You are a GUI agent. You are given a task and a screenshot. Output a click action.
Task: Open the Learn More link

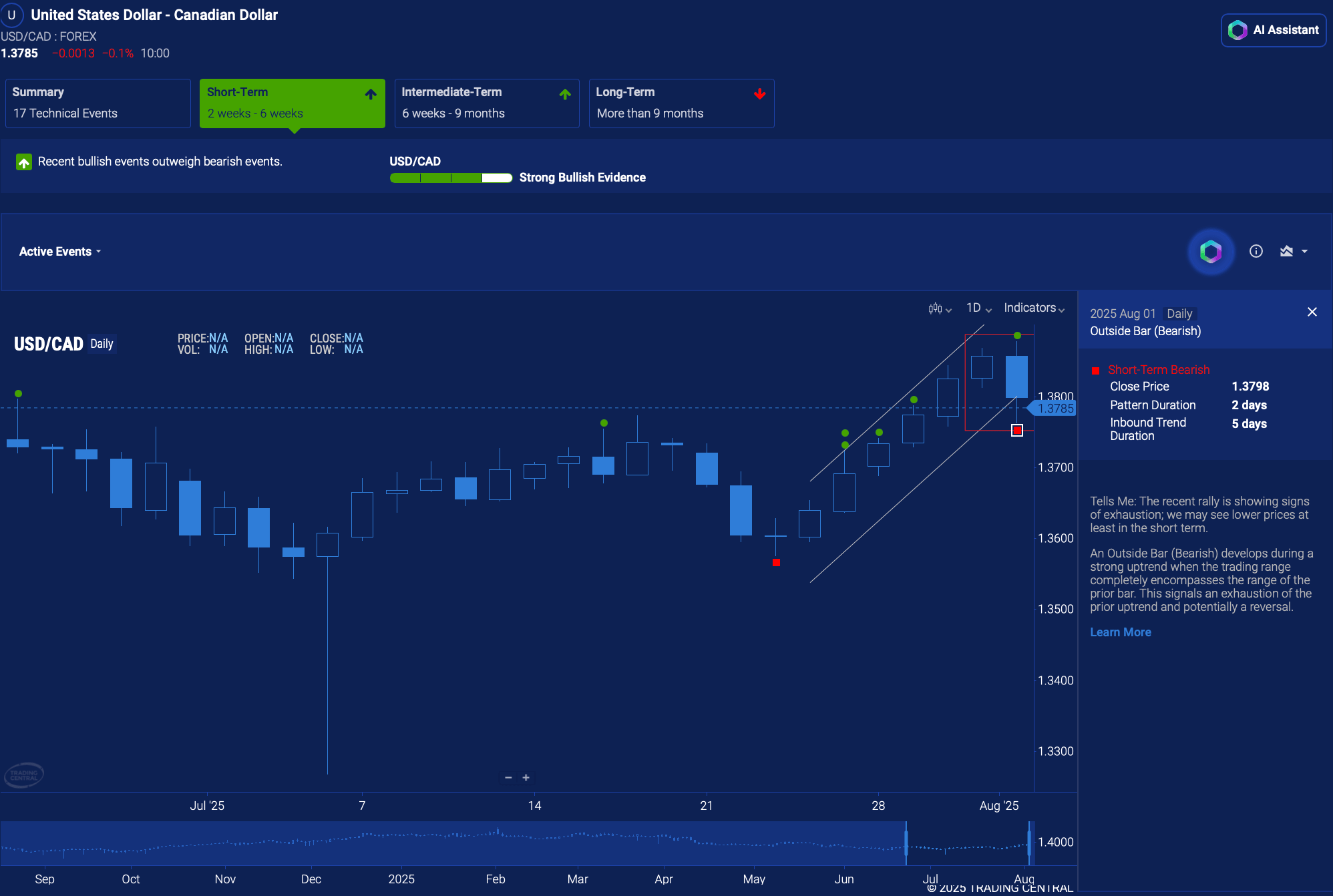[1121, 632]
